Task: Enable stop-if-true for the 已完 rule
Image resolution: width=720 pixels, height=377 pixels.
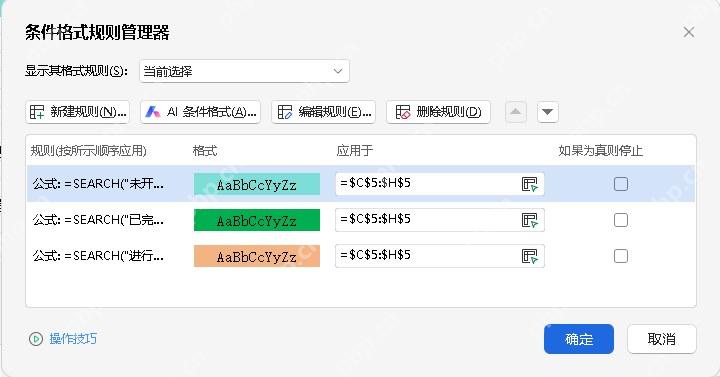Action: (x=621, y=220)
